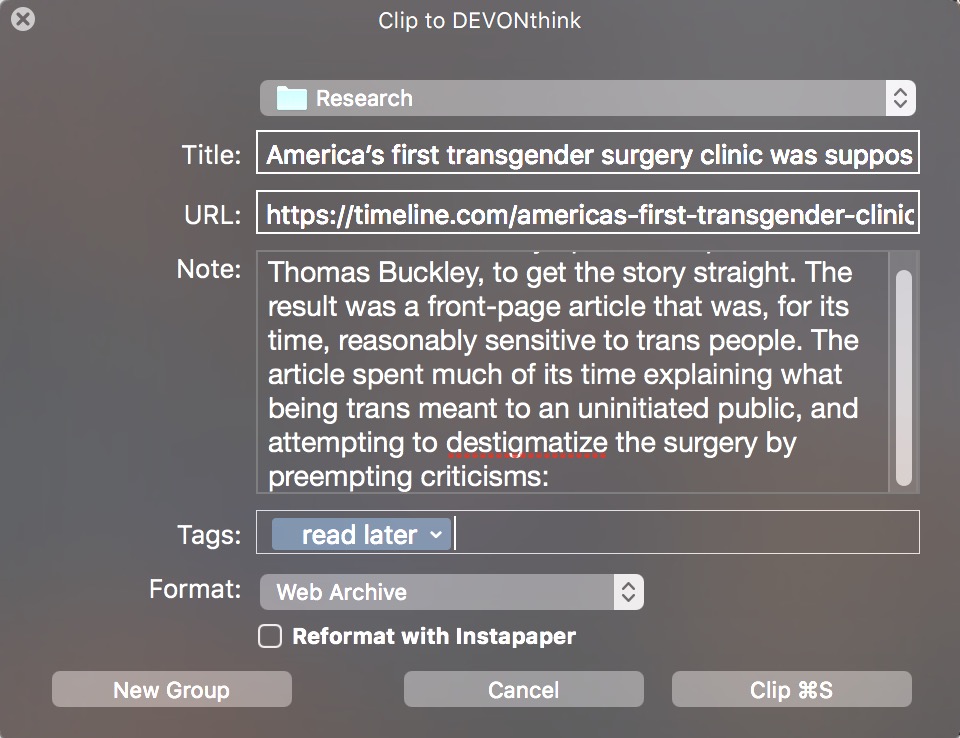Click the Clip ⌘S button
The image size is (960, 738).
point(791,690)
